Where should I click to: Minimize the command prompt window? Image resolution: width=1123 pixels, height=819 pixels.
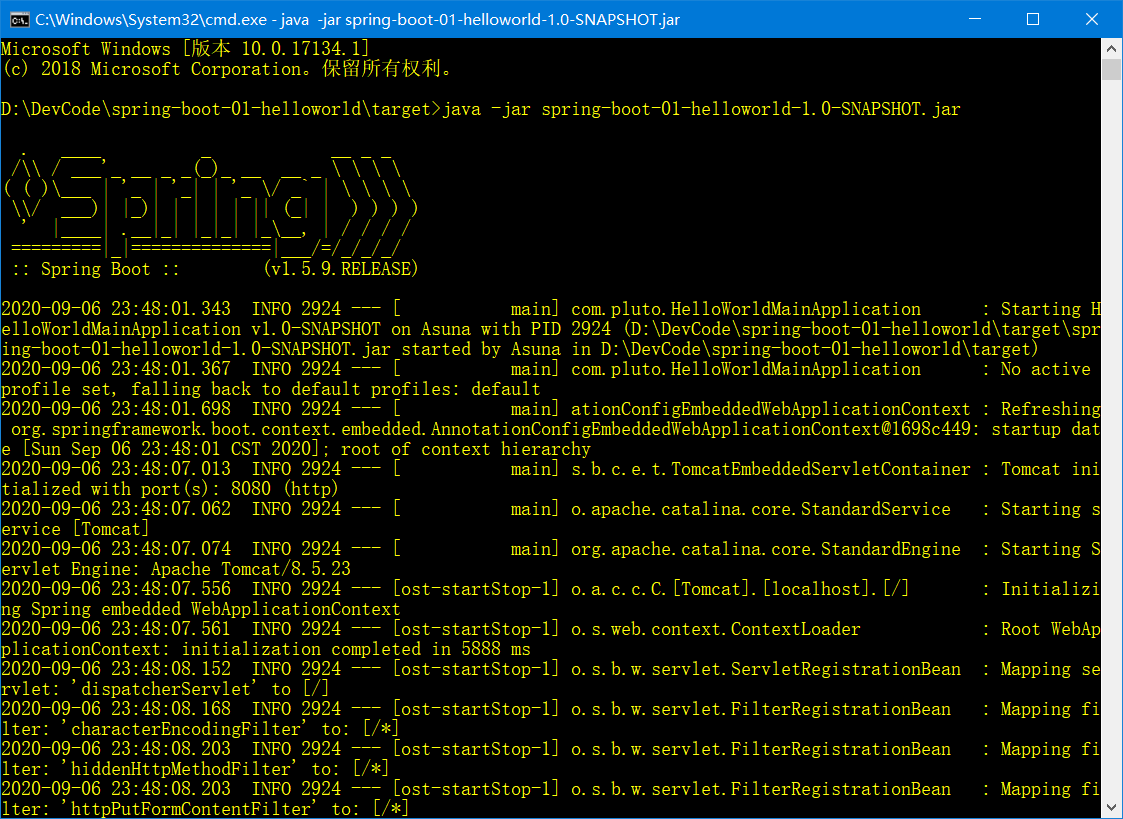click(974, 19)
